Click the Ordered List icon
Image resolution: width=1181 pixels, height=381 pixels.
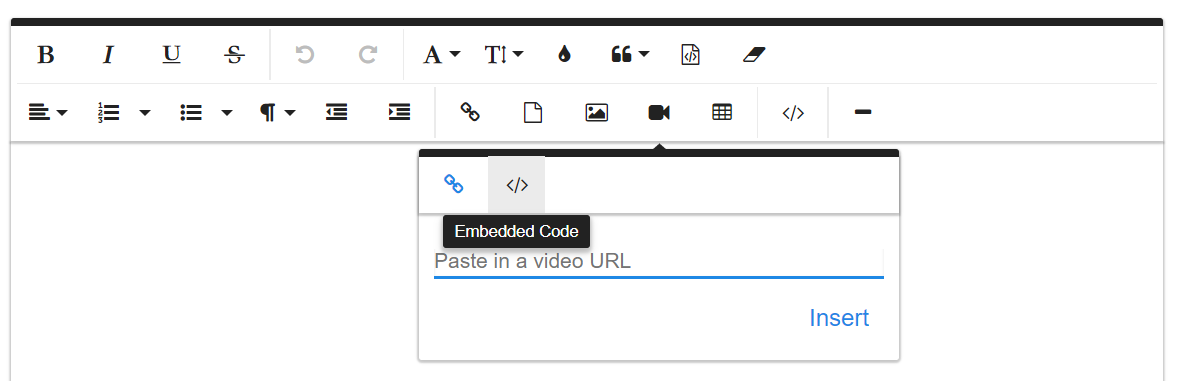tap(109, 113)
